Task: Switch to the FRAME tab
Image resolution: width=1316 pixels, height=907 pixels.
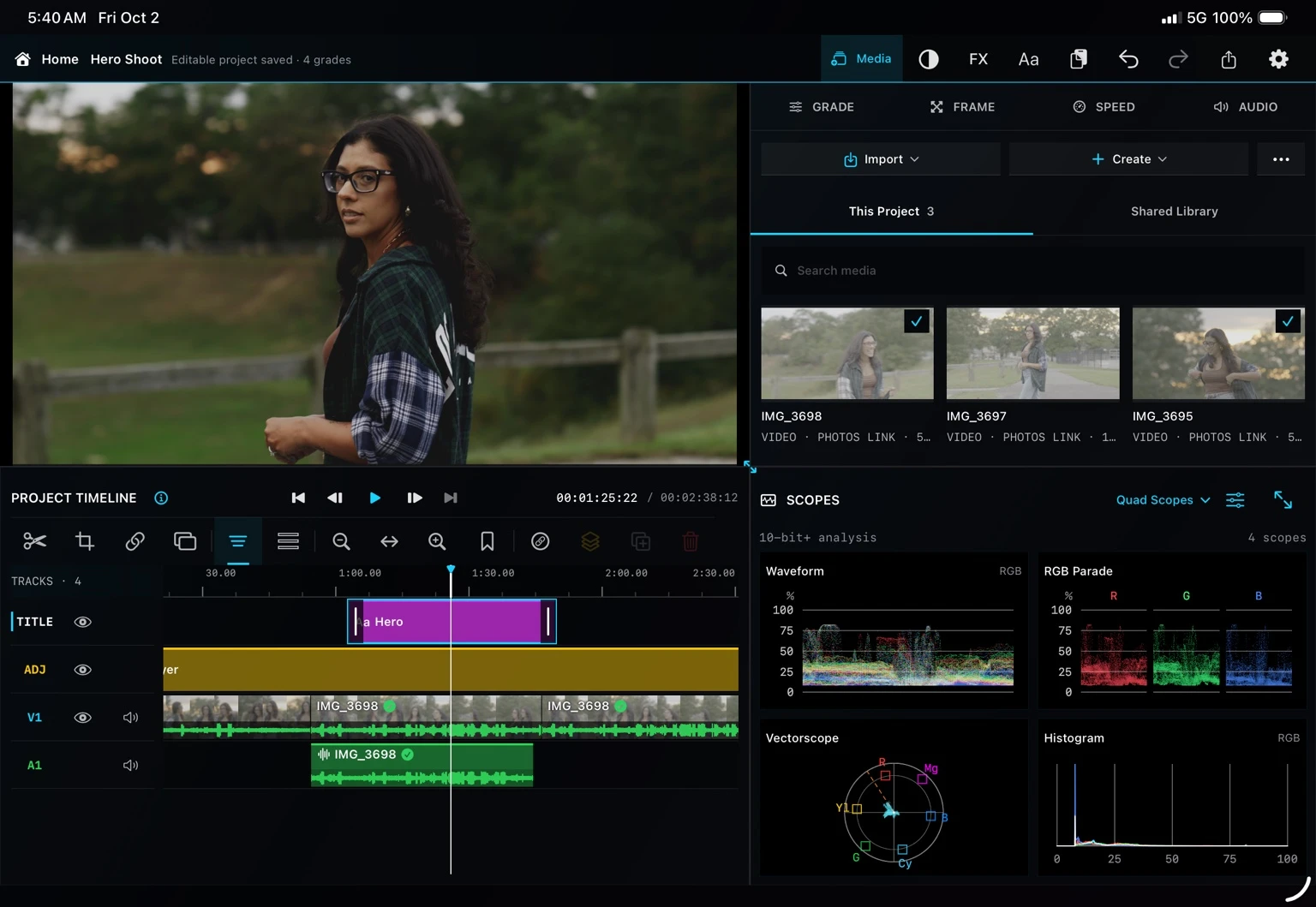Action: [962, 107]
